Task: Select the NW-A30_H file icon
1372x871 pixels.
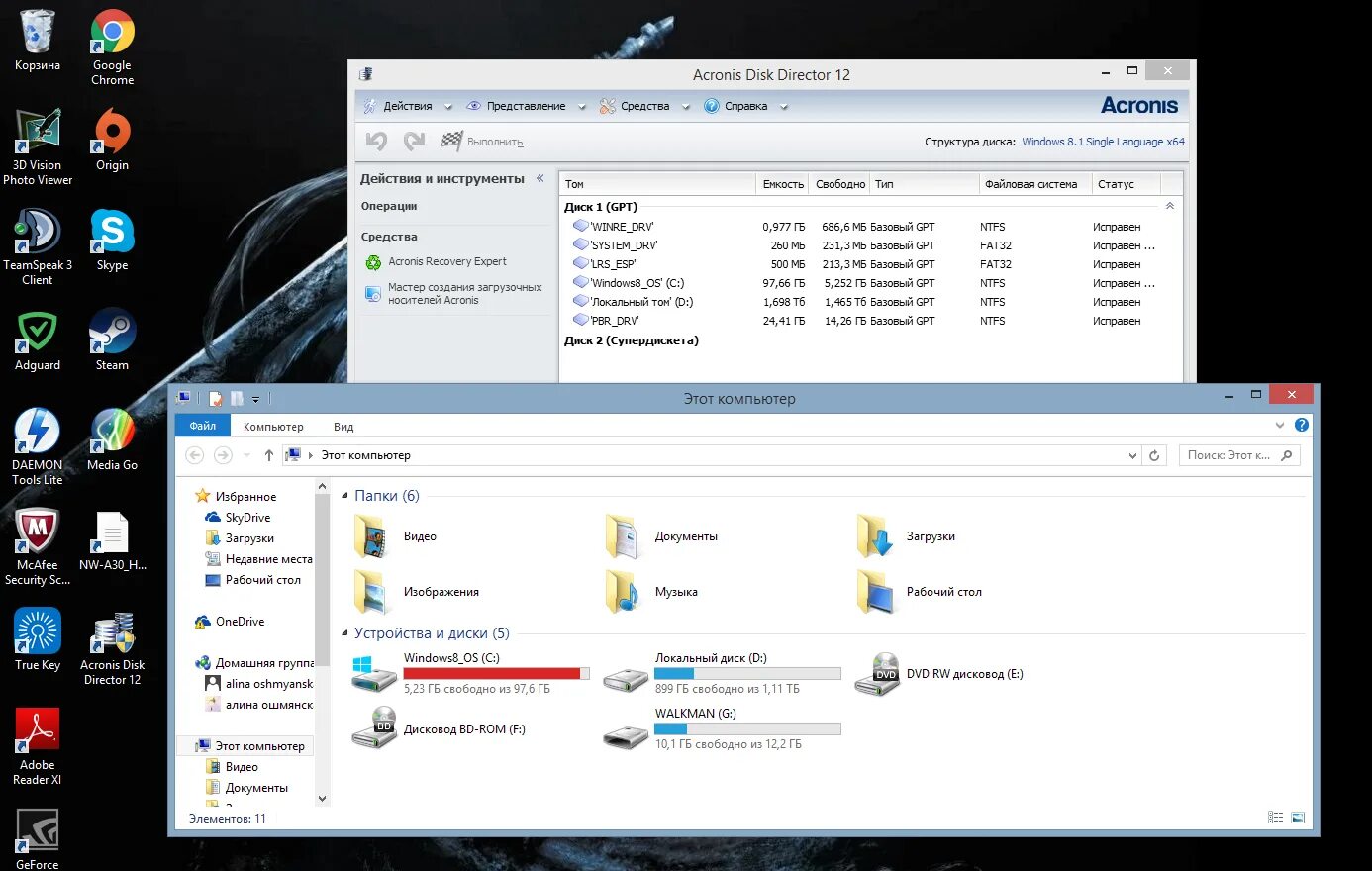Action: (x=112, y=540)
